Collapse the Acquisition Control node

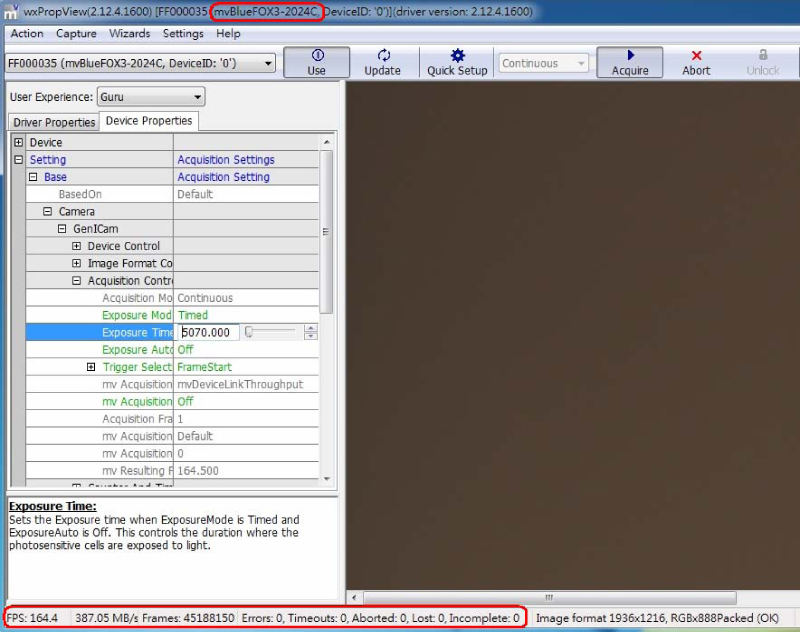[77, 281]
